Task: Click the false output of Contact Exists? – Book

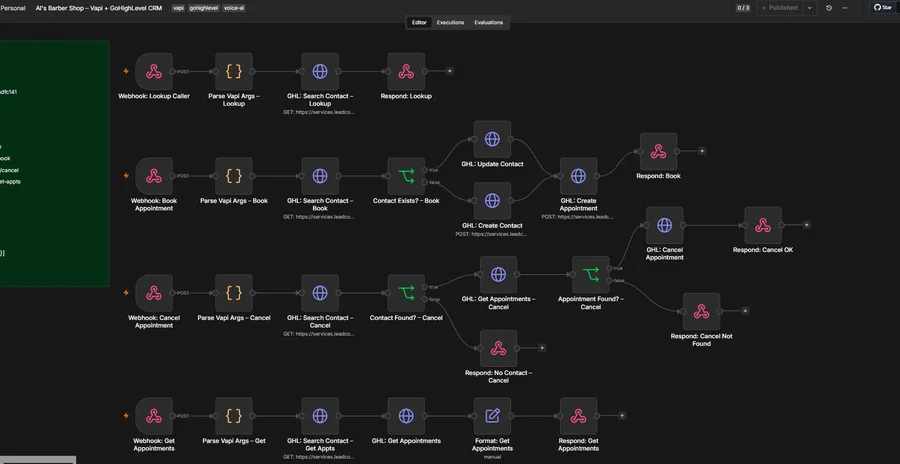Action: click(425, 182)
